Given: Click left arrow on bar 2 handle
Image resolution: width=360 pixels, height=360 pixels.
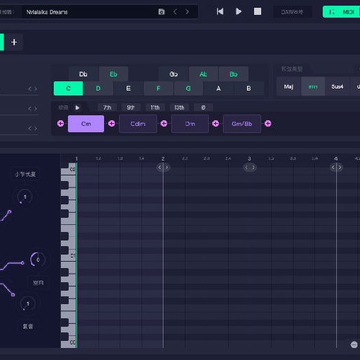Looking at the screenshot, I should tap(160, 167).
